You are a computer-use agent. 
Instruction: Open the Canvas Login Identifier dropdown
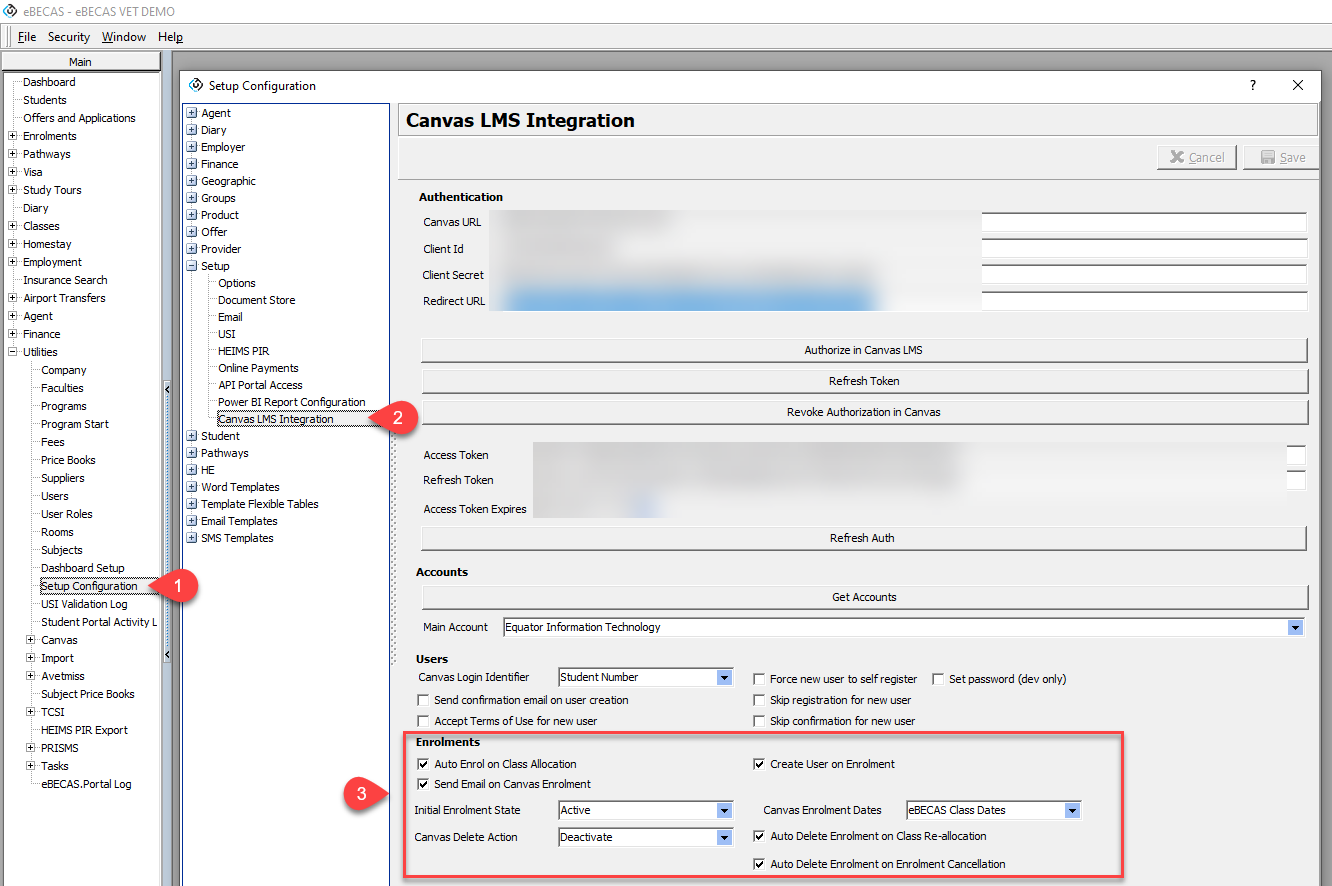(x=724, y=678)
